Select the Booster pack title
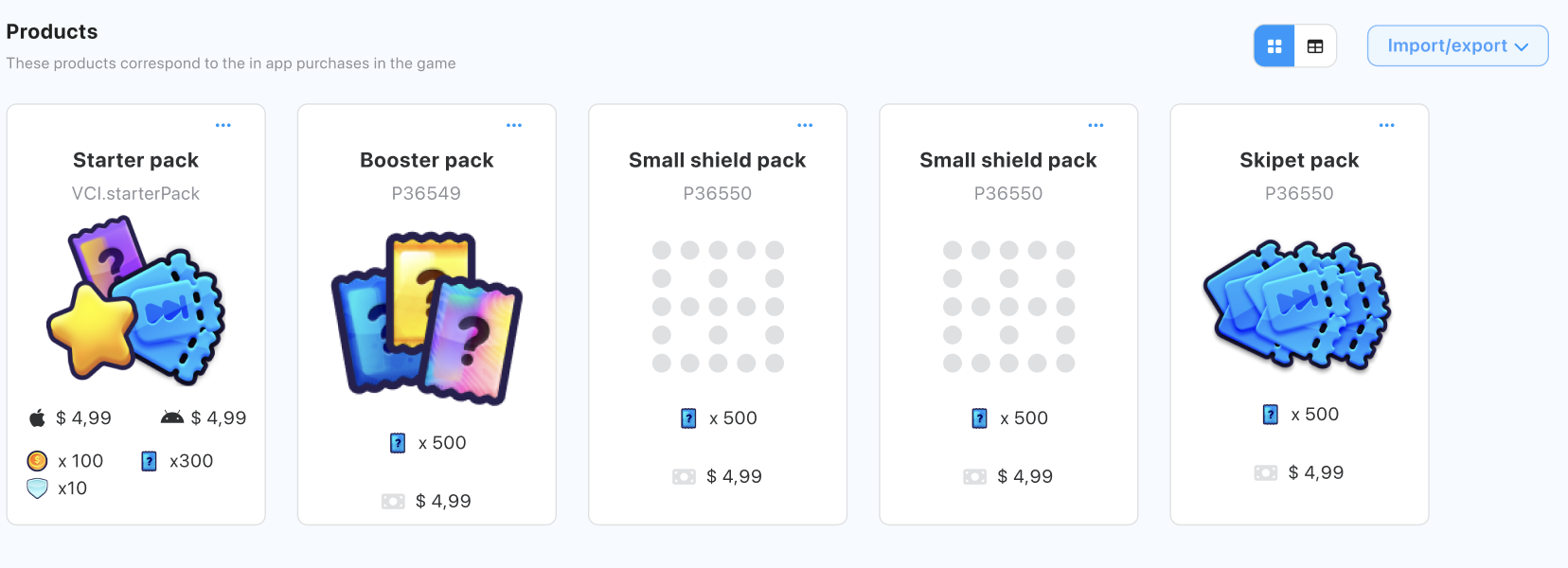 427,160
